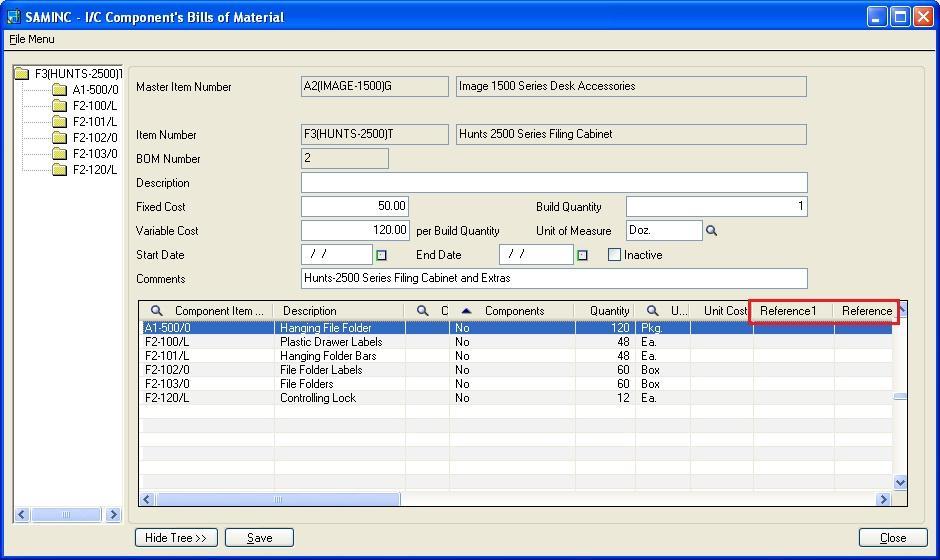Click the tree pane horizontal scrollbar thumb
Screen dimensions: 940x560
(x=66, y=514)
